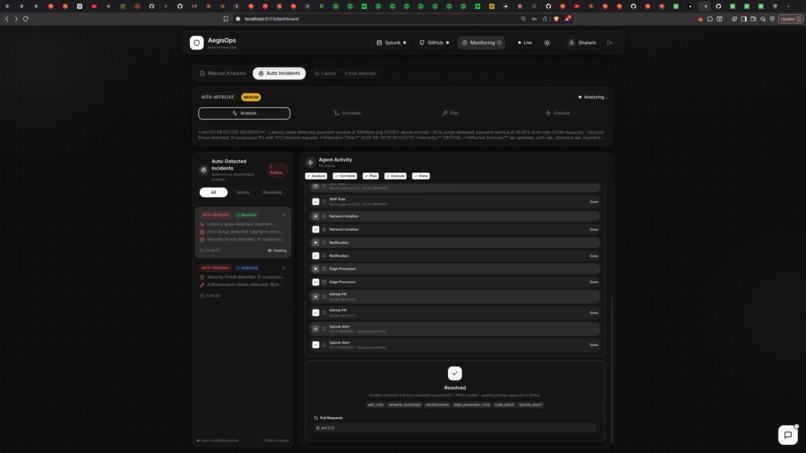Open the Shalwin user profile
Image resolution: width=806 pixels, height=453 pixels.
point(582,43)
